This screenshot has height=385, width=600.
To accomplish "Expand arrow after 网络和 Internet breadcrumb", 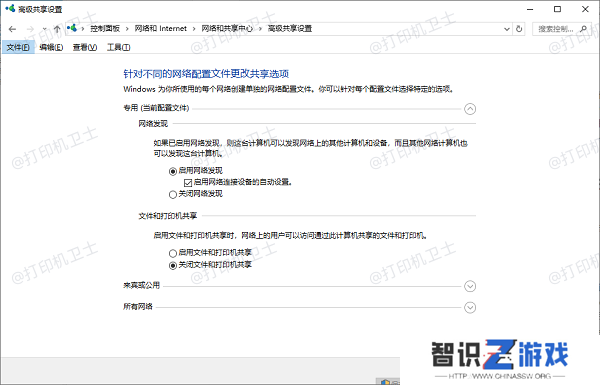I will (x=194, y=29).
